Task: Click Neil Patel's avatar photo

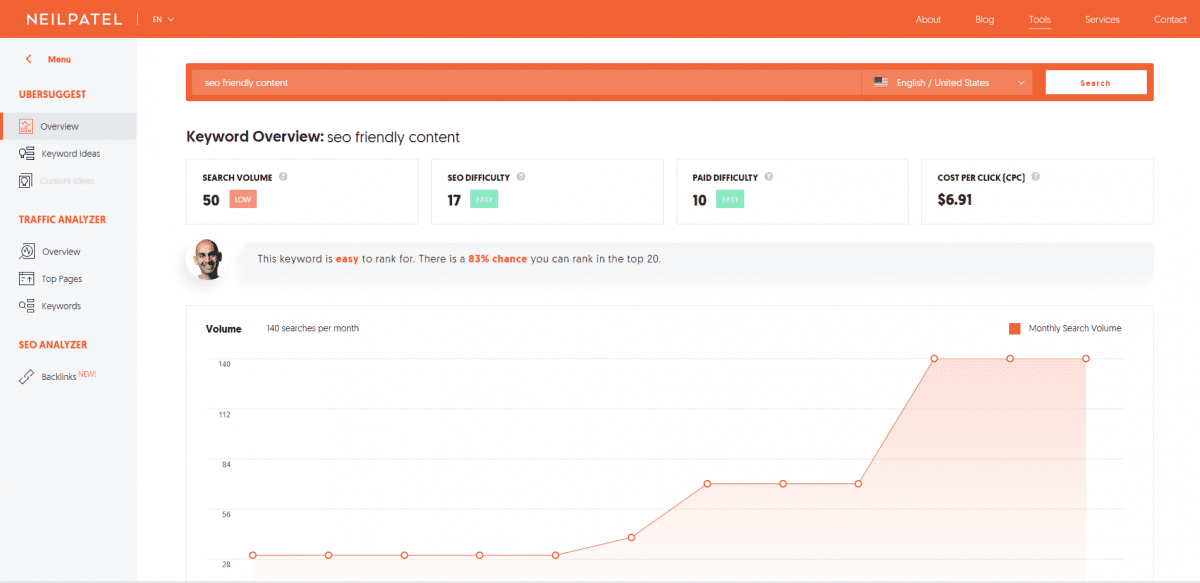Action: click(x=208, y=258)
